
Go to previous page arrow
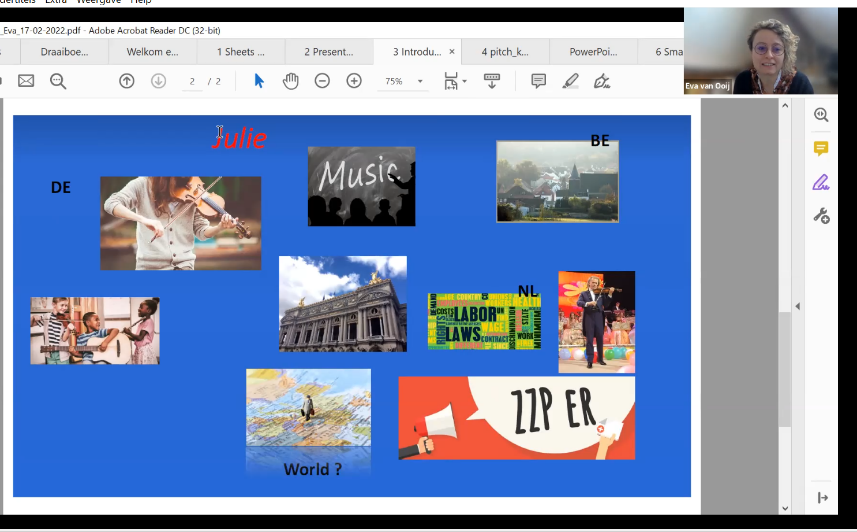coord(127,81)
